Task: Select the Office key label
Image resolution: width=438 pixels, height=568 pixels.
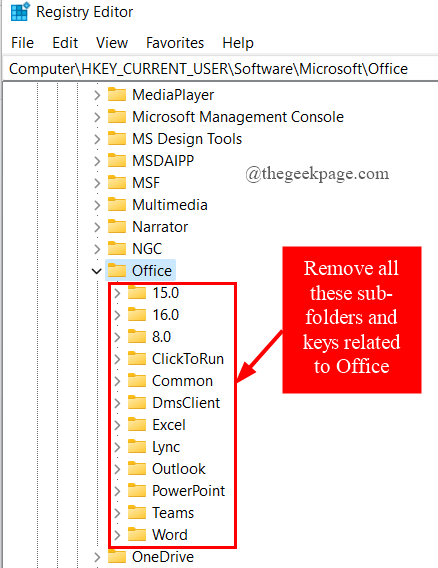Action: [x=152, y=271]
